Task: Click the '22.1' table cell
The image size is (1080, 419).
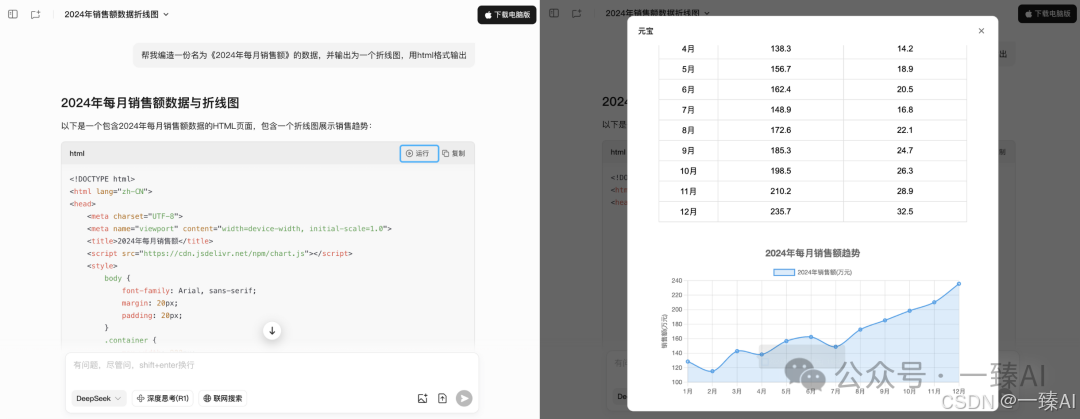Action: click(x=905, y=130)
